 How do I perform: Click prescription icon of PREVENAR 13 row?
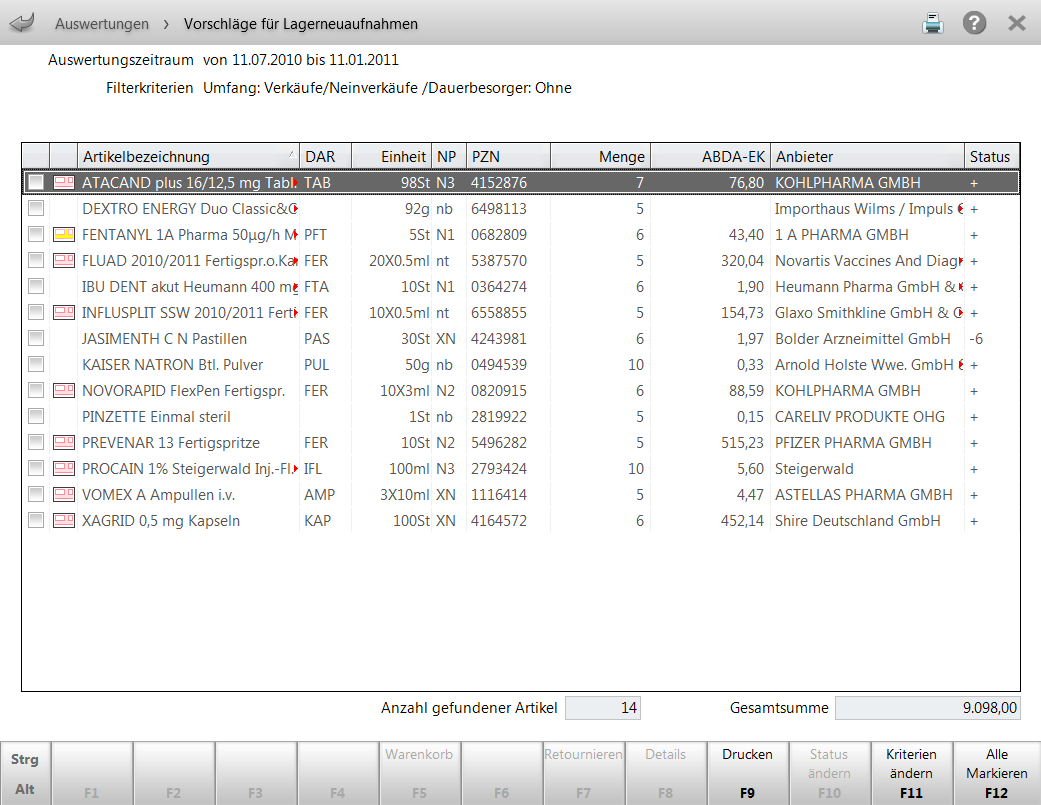click(x=64, y=442)
